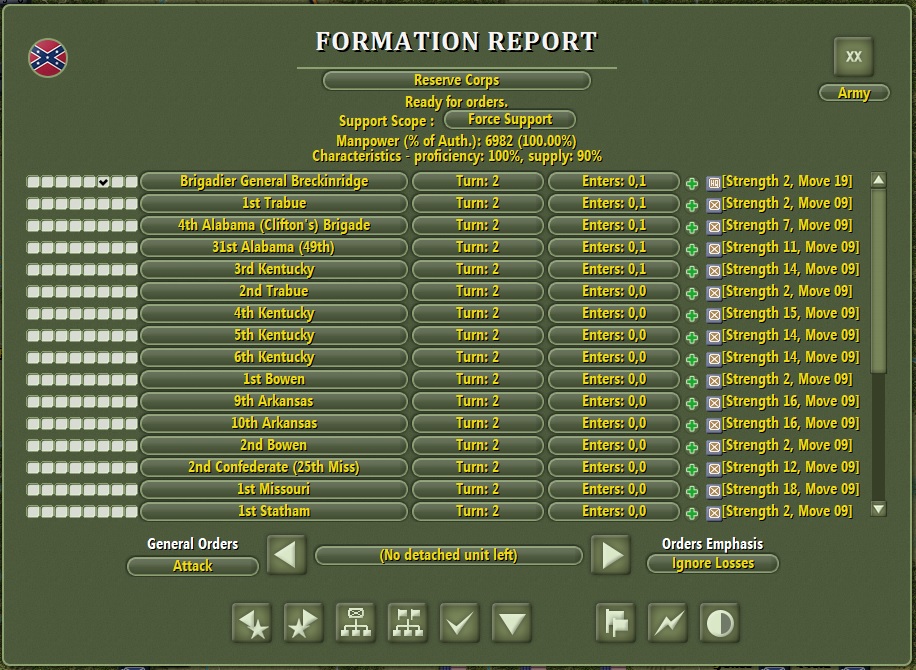This screenshot has height=670, width=916.
Task: Tick last checkbox in 10th Arkansas row
Action: tap(131, 423)
